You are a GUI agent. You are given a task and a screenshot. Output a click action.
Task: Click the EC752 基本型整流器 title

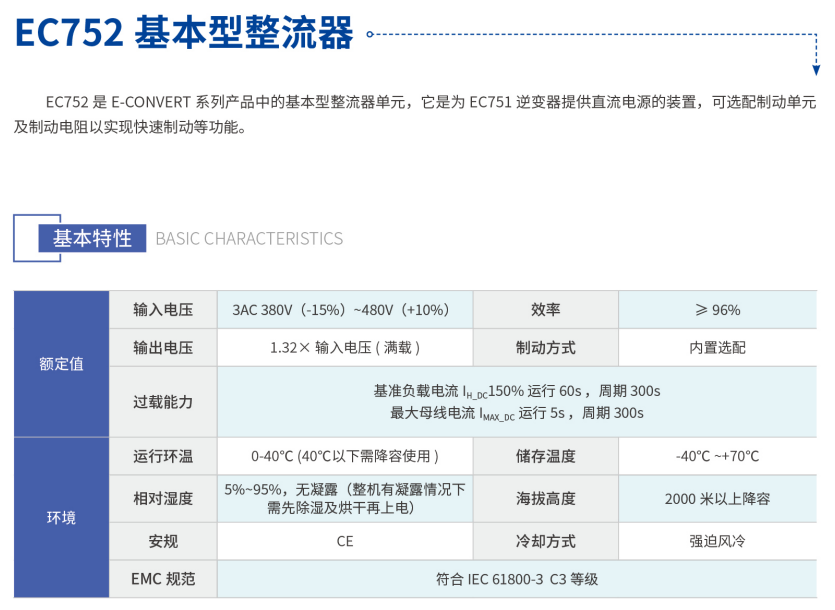point(185,34)
